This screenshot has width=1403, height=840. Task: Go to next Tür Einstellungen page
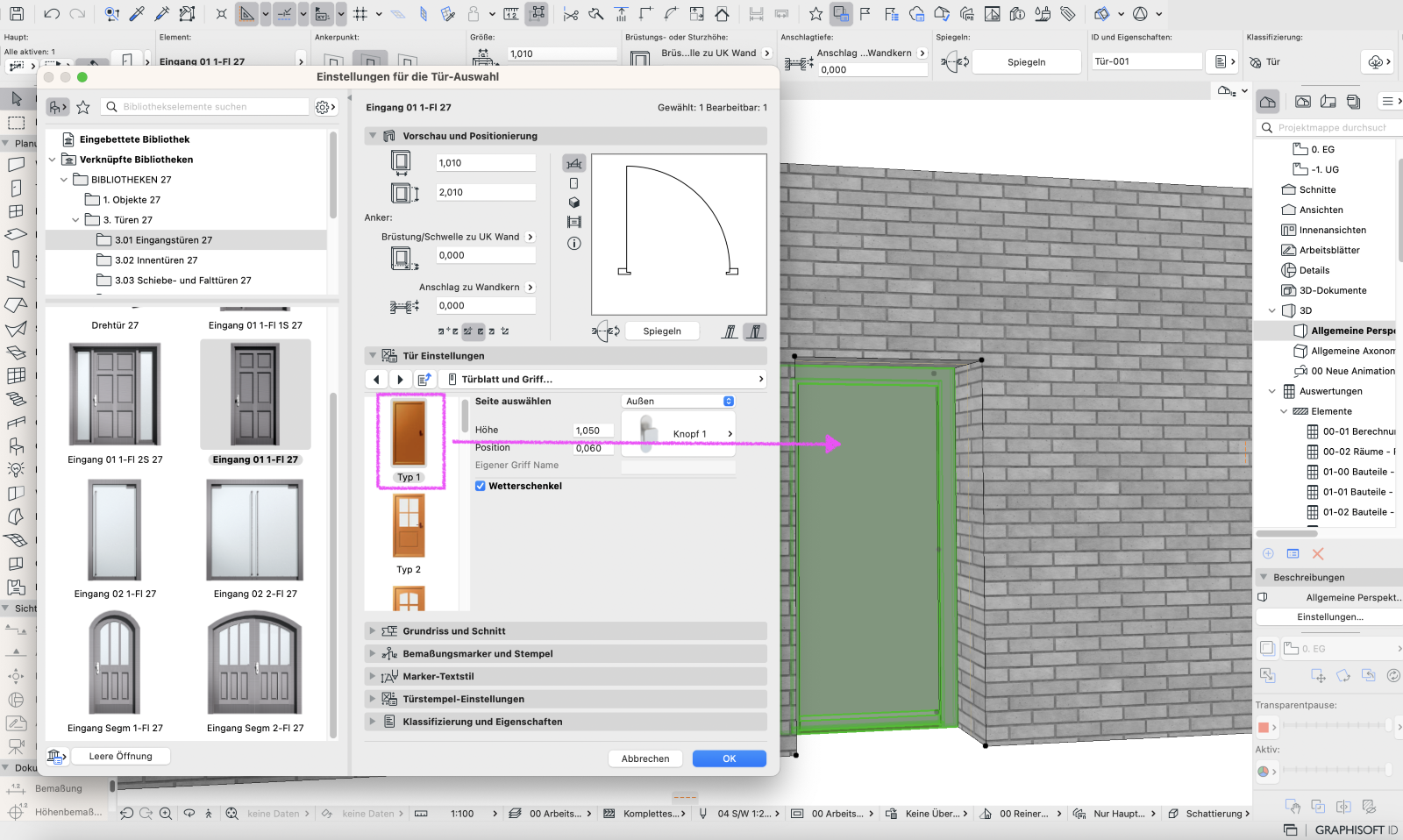400,380
